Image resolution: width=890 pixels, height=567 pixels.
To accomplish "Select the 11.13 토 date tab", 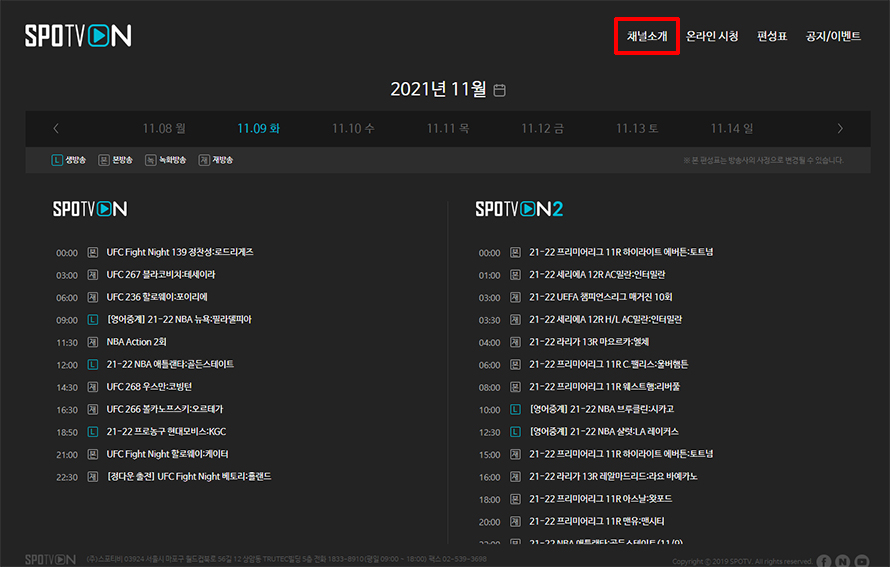I will [637, 129].
